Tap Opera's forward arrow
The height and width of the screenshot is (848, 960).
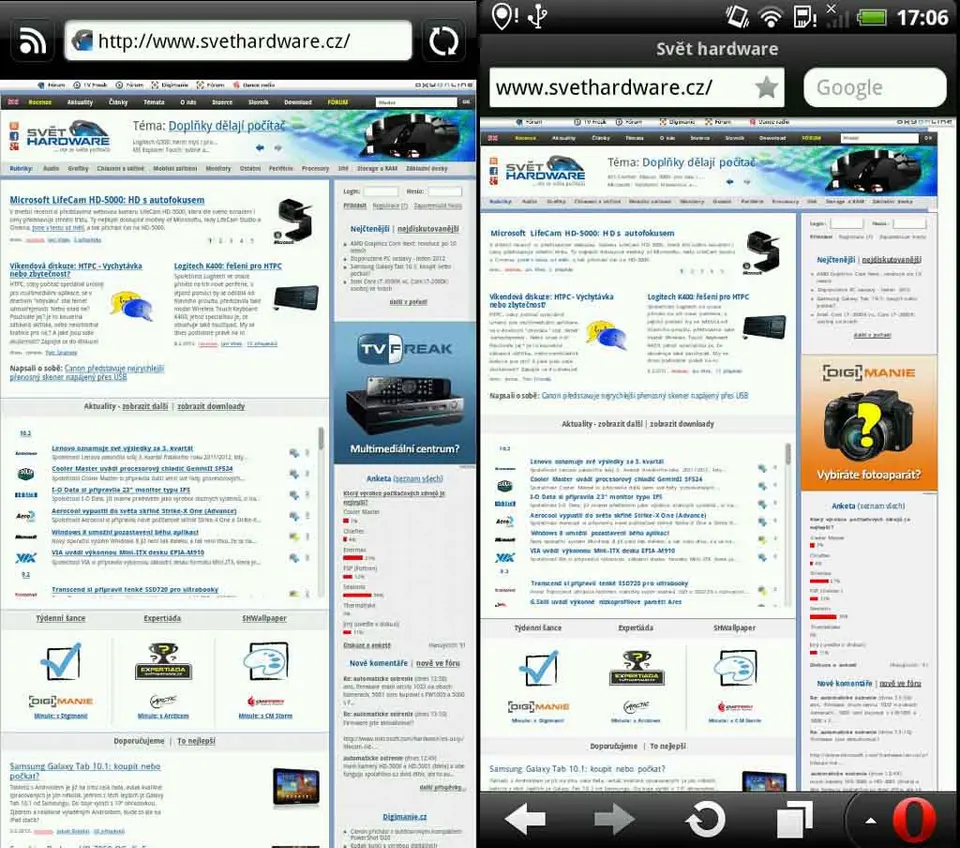[614, 820]
